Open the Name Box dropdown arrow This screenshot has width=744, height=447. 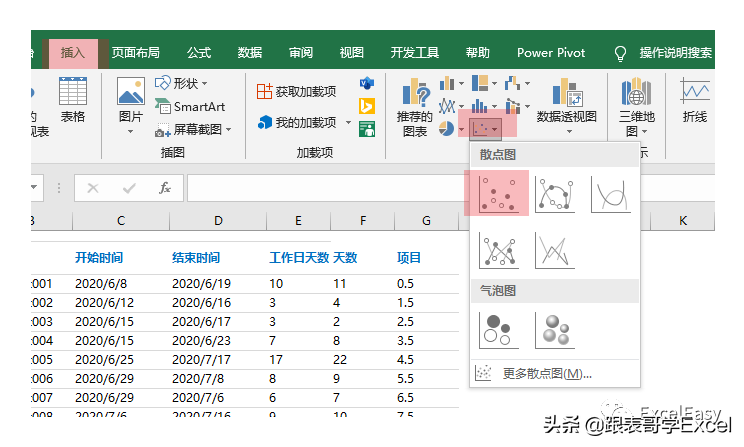(x=34, y=187)
